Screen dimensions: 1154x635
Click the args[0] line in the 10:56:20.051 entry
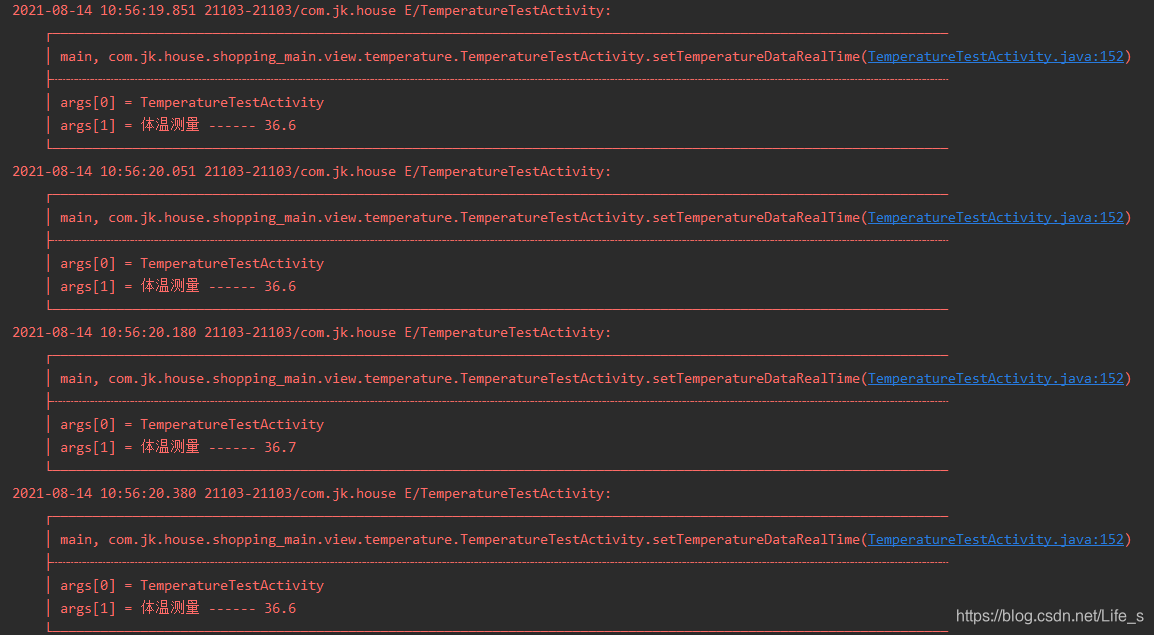point(192,263)
